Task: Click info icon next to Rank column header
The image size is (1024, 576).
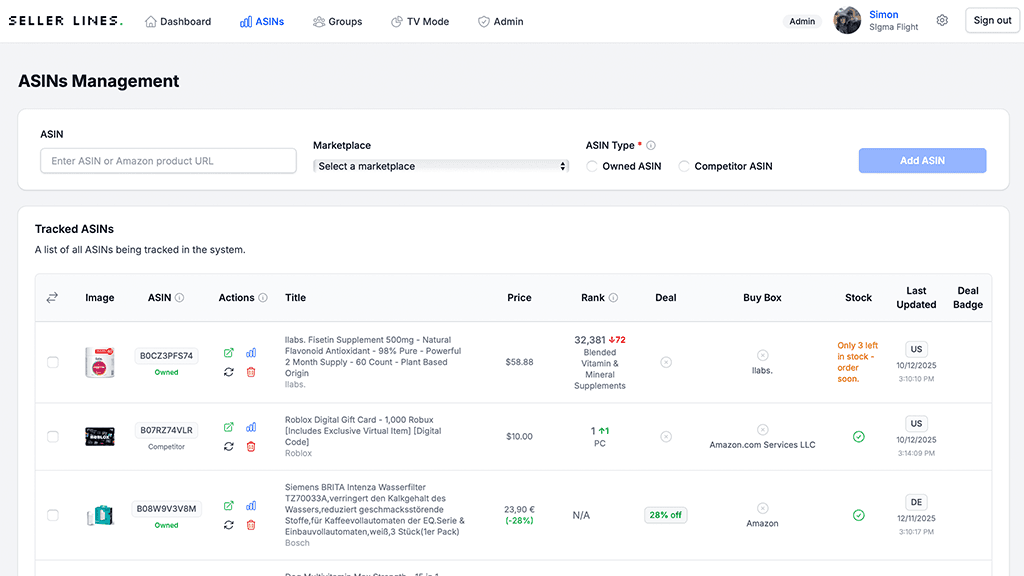Action: click(x=613, y=298)
